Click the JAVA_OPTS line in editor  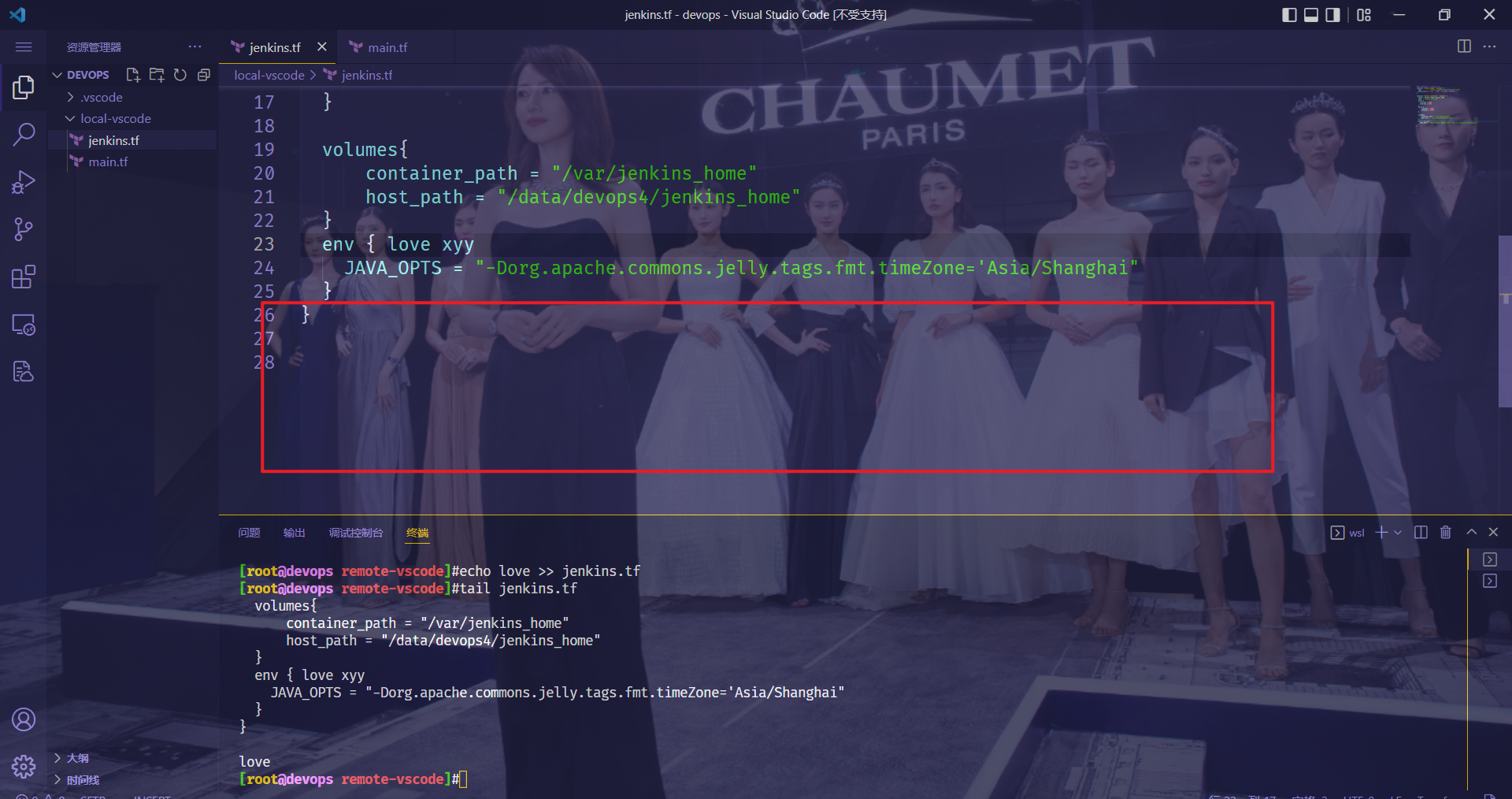point(741,268)
